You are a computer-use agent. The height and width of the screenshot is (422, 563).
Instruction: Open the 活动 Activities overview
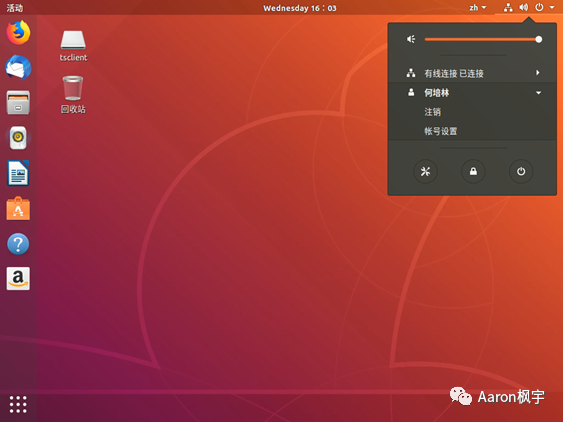pyautogui.click(x=15, y=8)
